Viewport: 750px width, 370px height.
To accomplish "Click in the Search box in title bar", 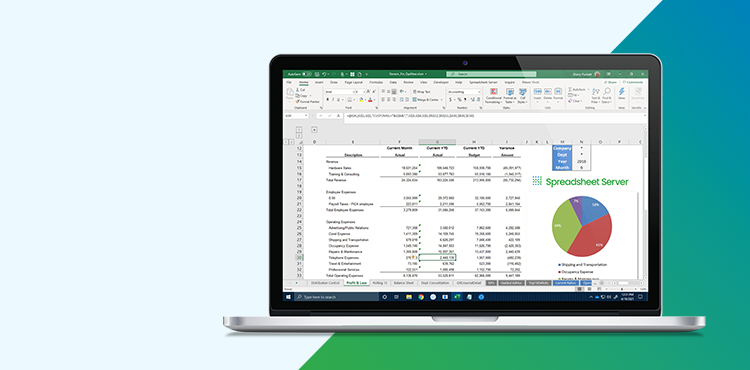I will pyautogui.click(x=491, y=74).
